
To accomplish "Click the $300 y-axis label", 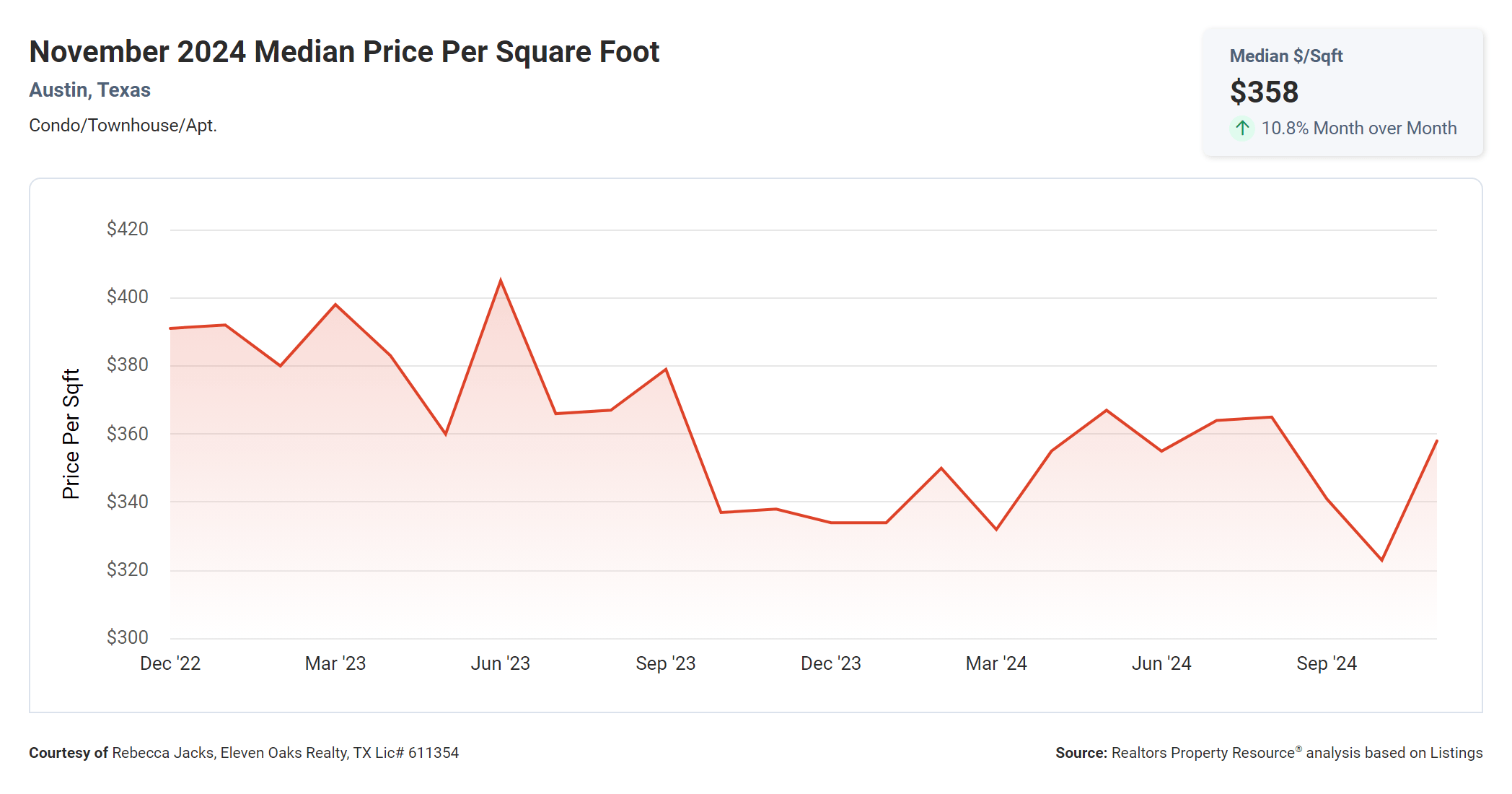I will (128, 637).
